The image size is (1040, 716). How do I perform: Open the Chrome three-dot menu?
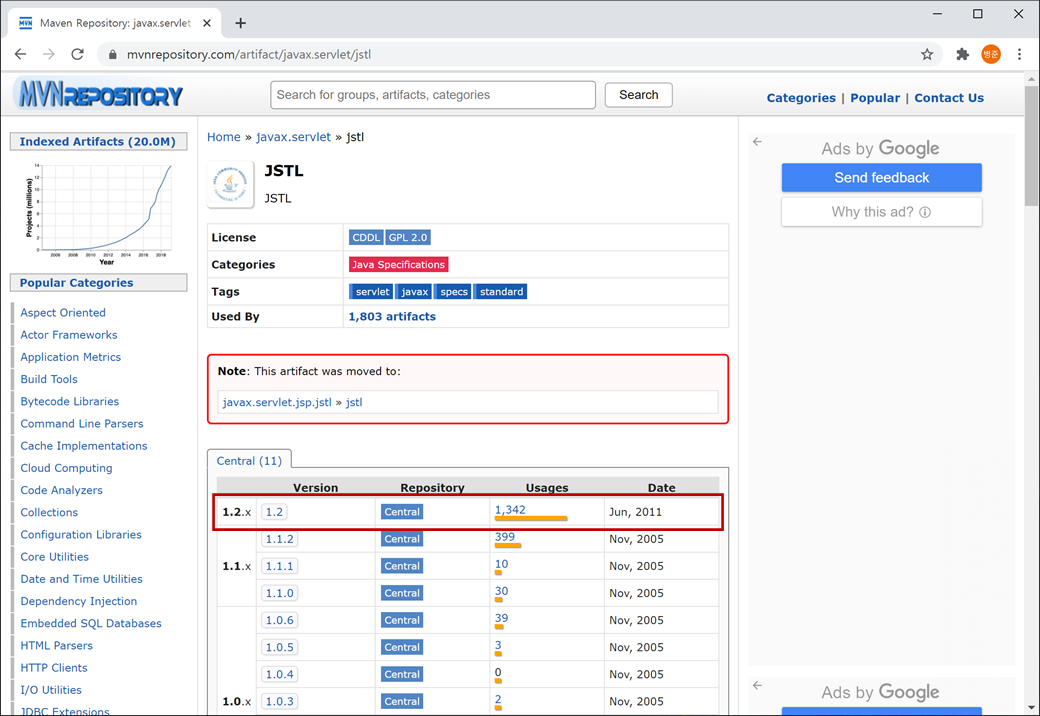(1019, 54)
